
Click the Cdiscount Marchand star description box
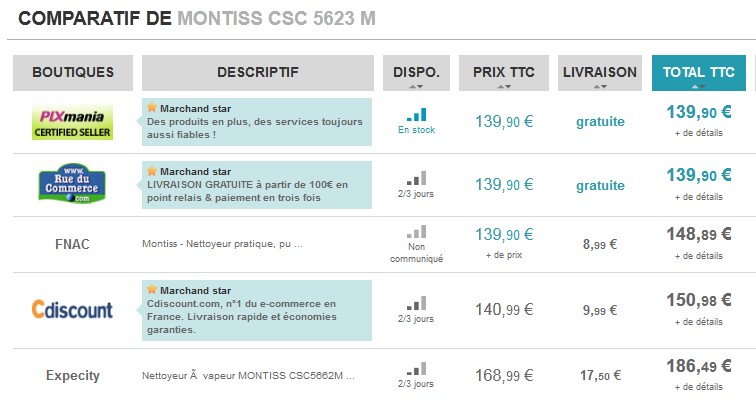tap(257, 310)
